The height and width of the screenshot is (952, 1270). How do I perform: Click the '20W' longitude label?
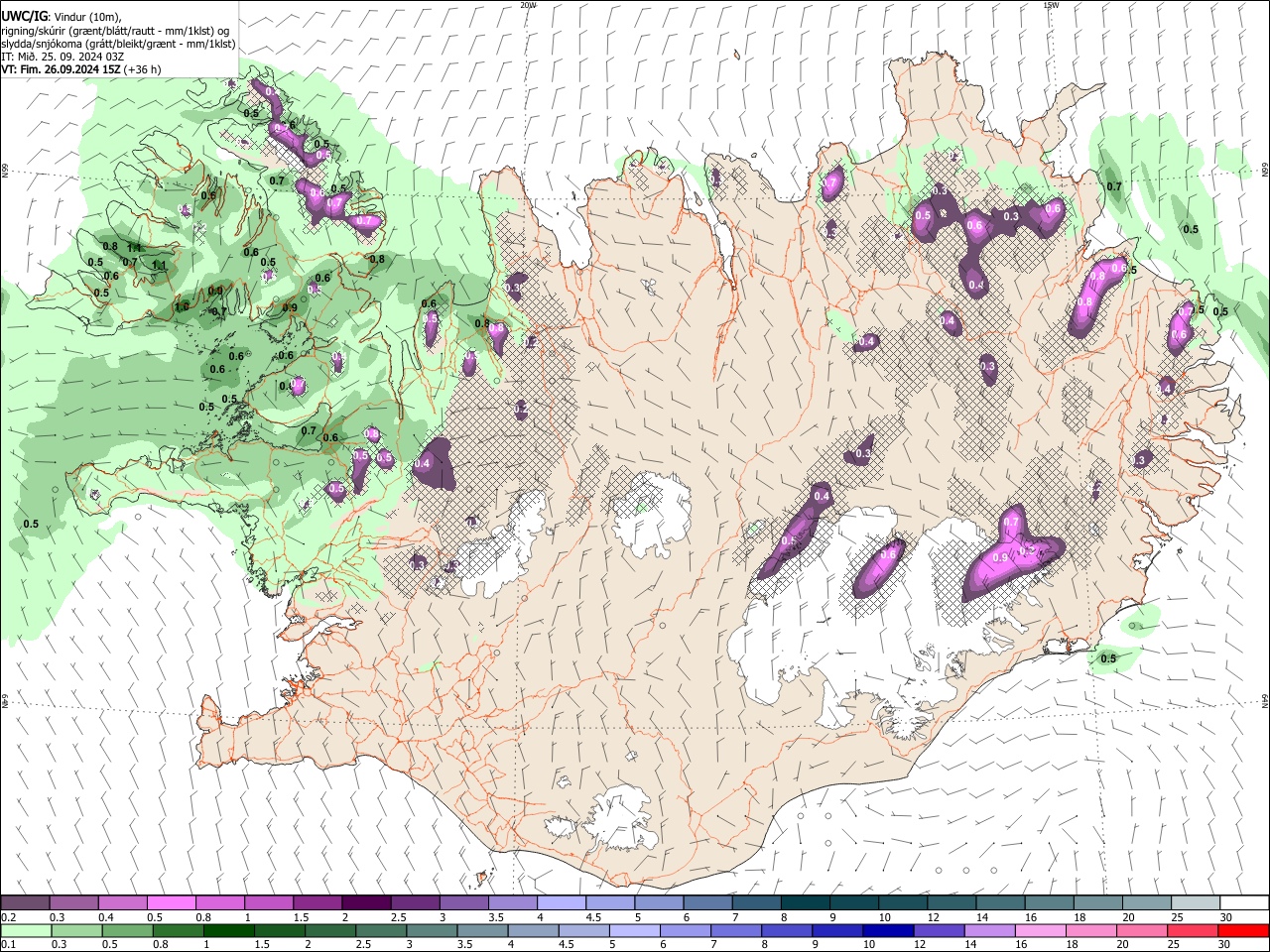[x=528, y=5]
